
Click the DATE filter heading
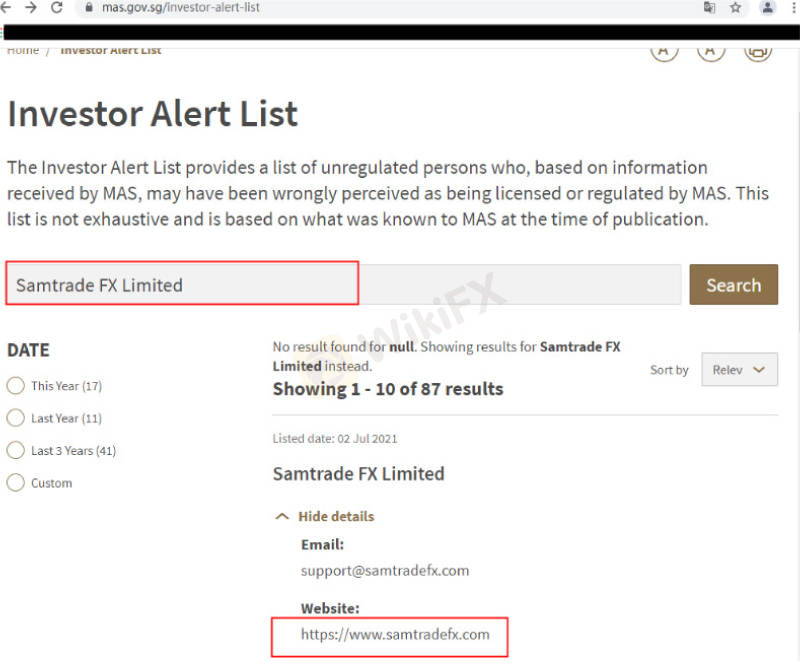coord(29,350)
